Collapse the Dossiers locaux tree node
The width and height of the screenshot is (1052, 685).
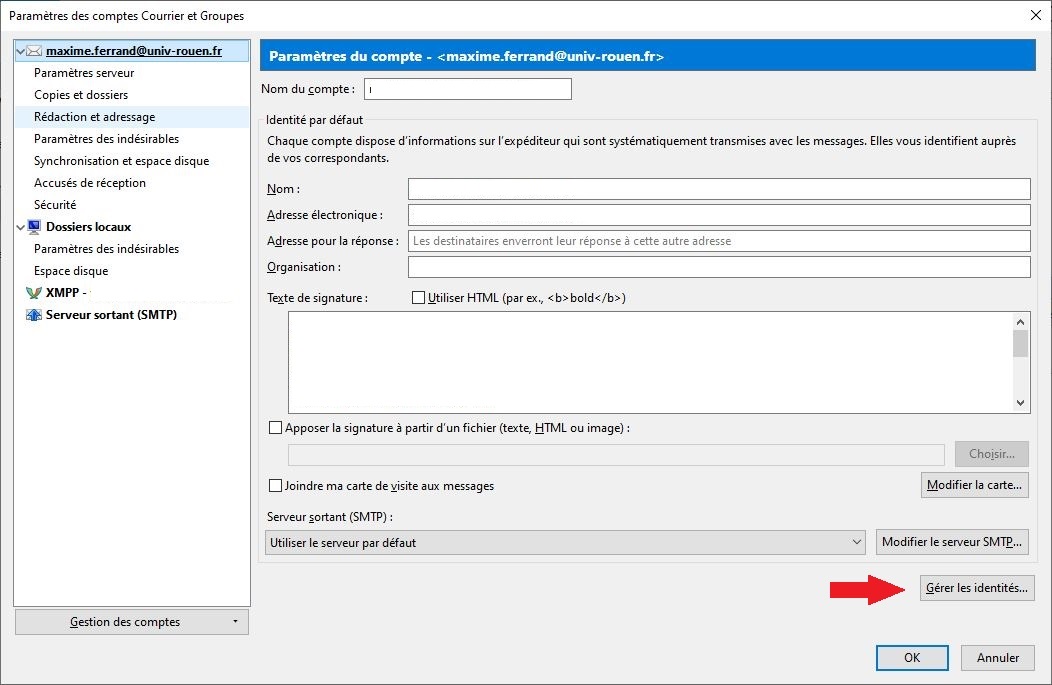coord(21,227)
